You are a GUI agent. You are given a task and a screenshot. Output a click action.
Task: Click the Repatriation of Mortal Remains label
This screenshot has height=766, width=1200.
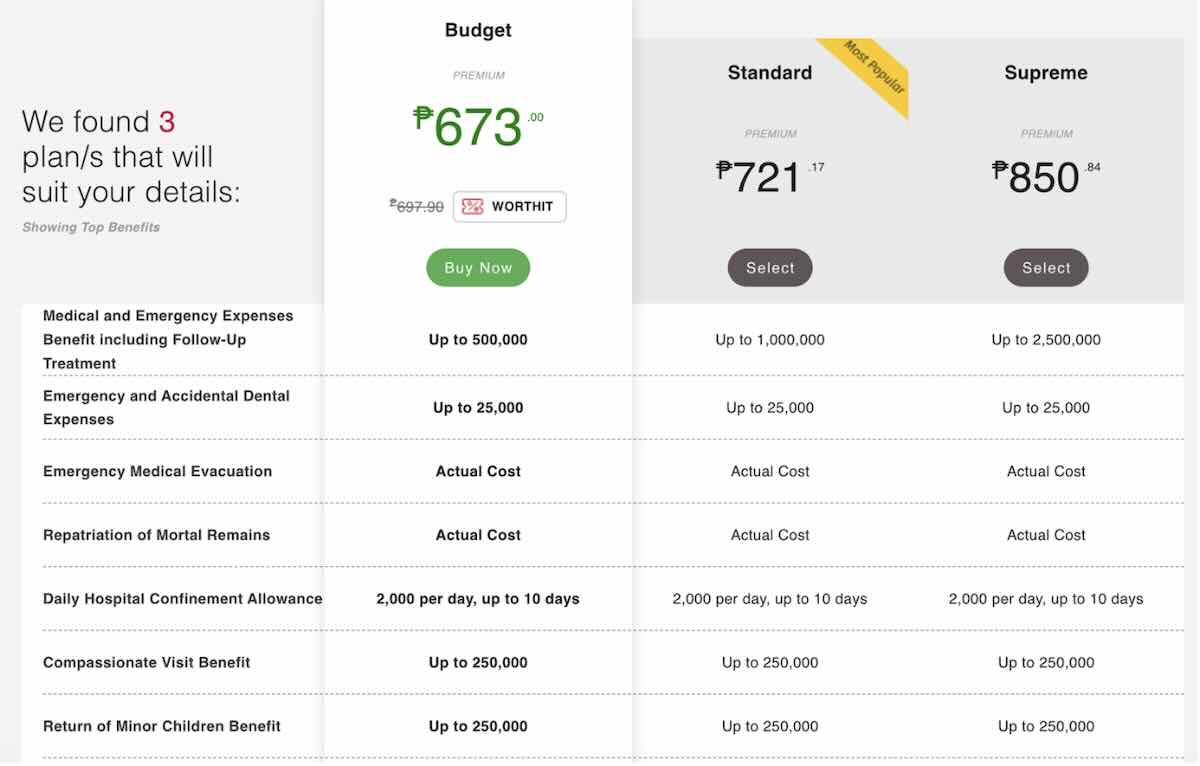pyautogui.click(x=156, y=535)
